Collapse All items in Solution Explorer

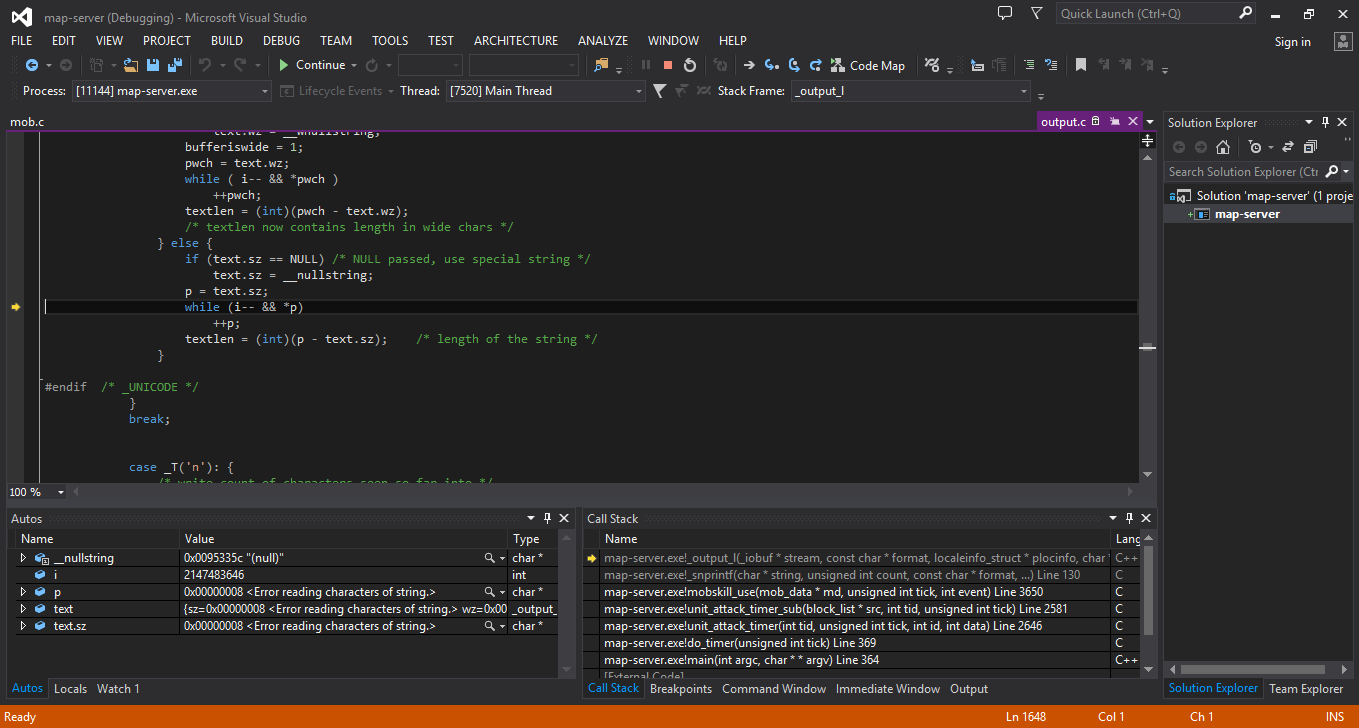pyautogui.click(x=1310, y=147)
